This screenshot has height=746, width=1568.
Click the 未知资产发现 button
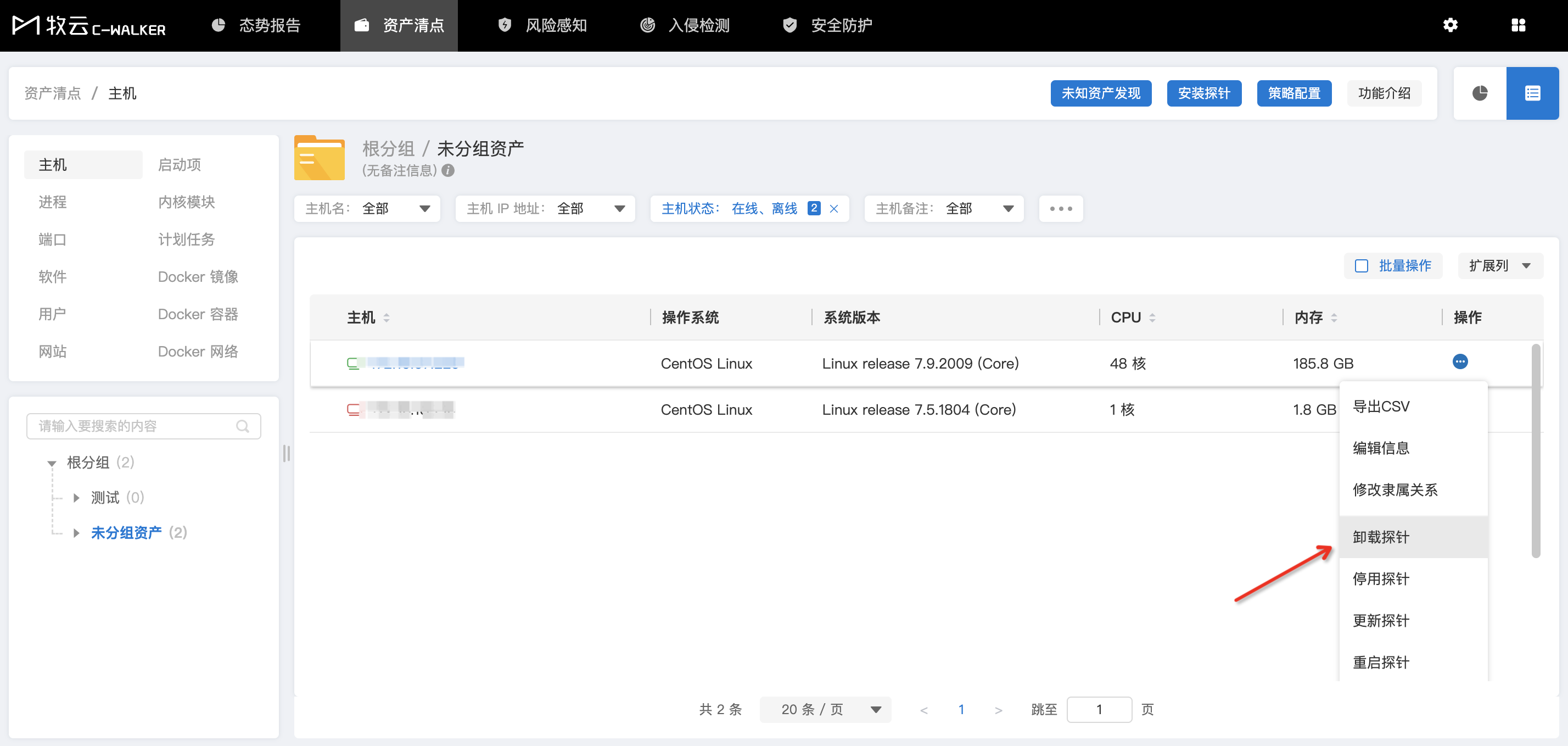tap(1101, 93)
